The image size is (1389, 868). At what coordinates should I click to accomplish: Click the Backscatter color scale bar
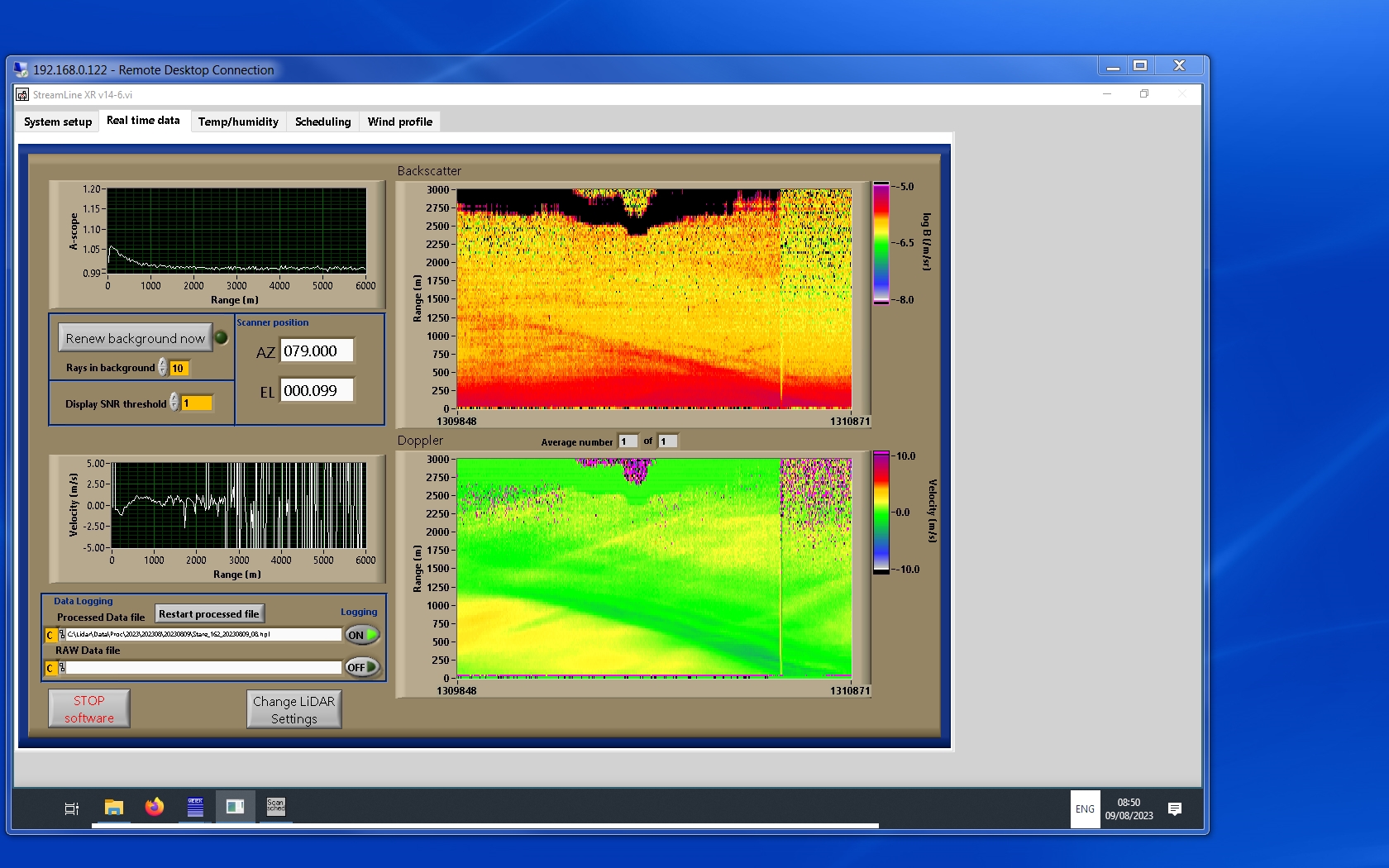pyautogui.click(x=881, y=243)
